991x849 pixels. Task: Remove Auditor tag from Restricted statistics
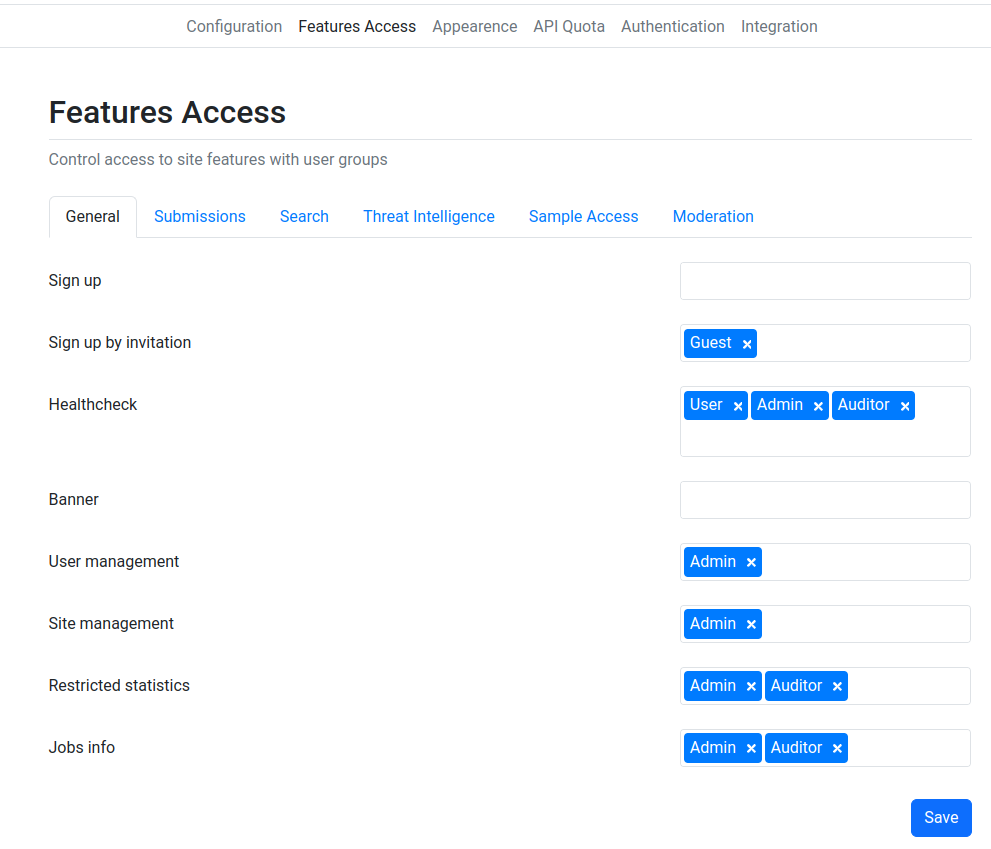(837, 686)
